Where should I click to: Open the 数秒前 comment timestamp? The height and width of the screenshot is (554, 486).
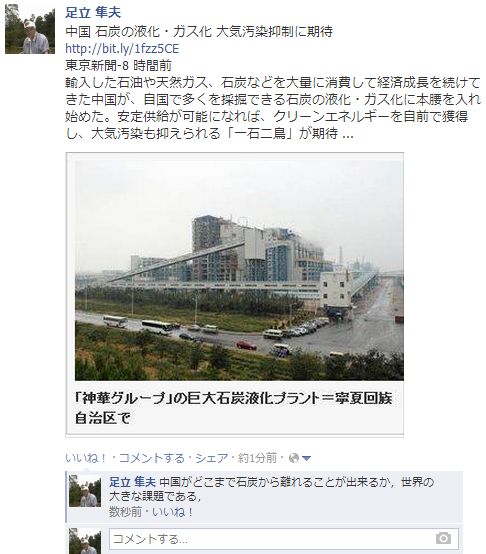click(125, 512)
